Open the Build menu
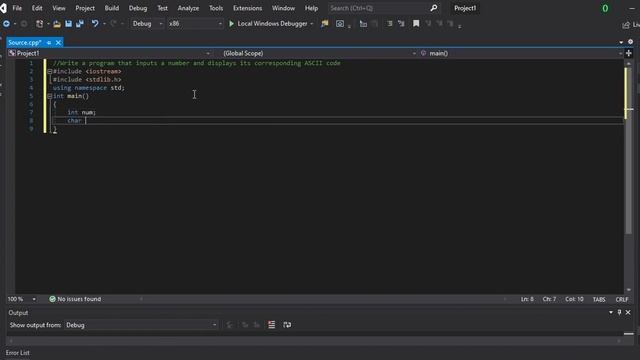Screen dimensions: 640x360 point(112,8)
